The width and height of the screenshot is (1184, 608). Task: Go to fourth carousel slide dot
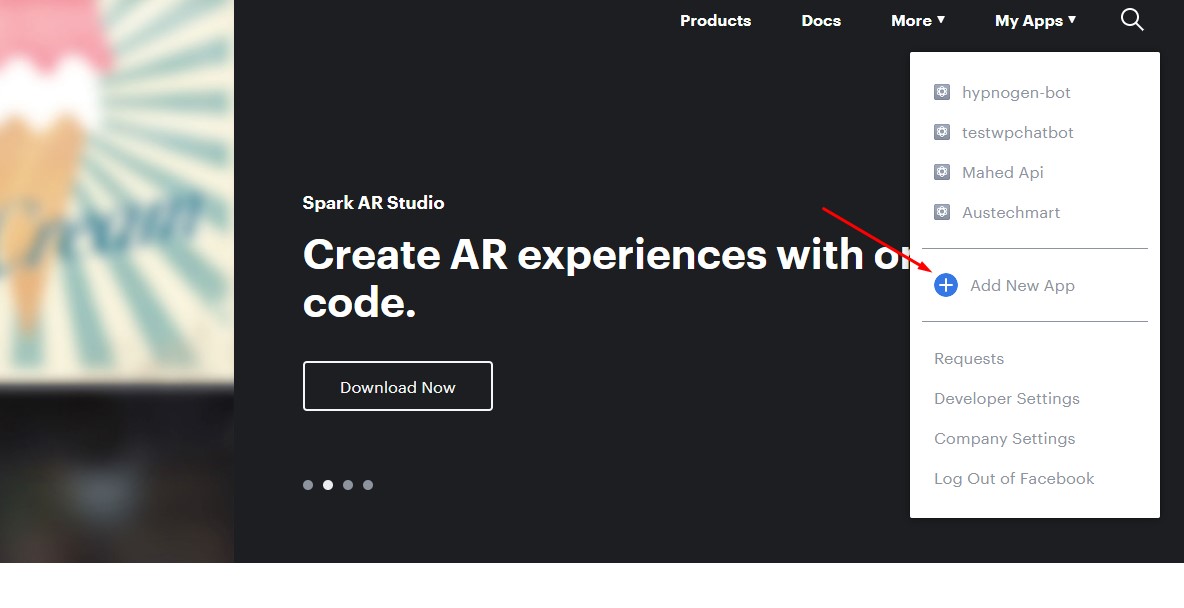pyautogui.click(x=368, y=485)
